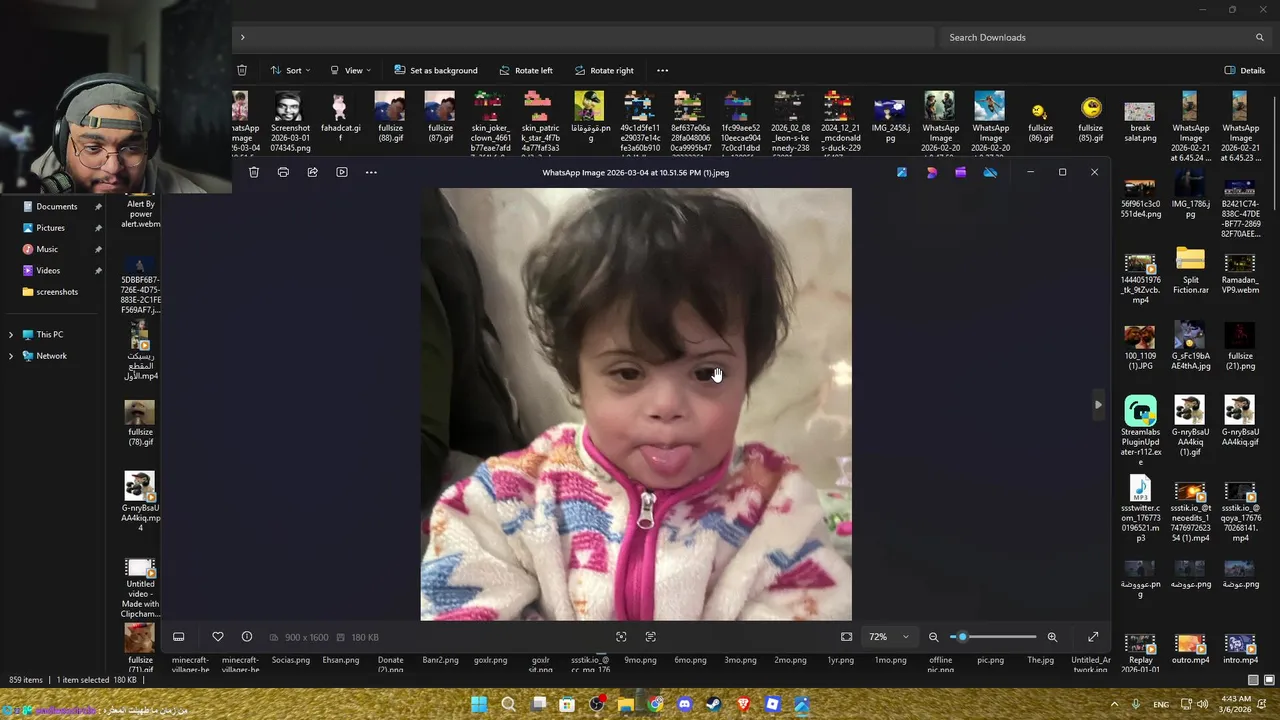This screenshot has height=720, width=1280.
Task: Toggle the Details pane in Explorer
Action: coord(1245,70)
